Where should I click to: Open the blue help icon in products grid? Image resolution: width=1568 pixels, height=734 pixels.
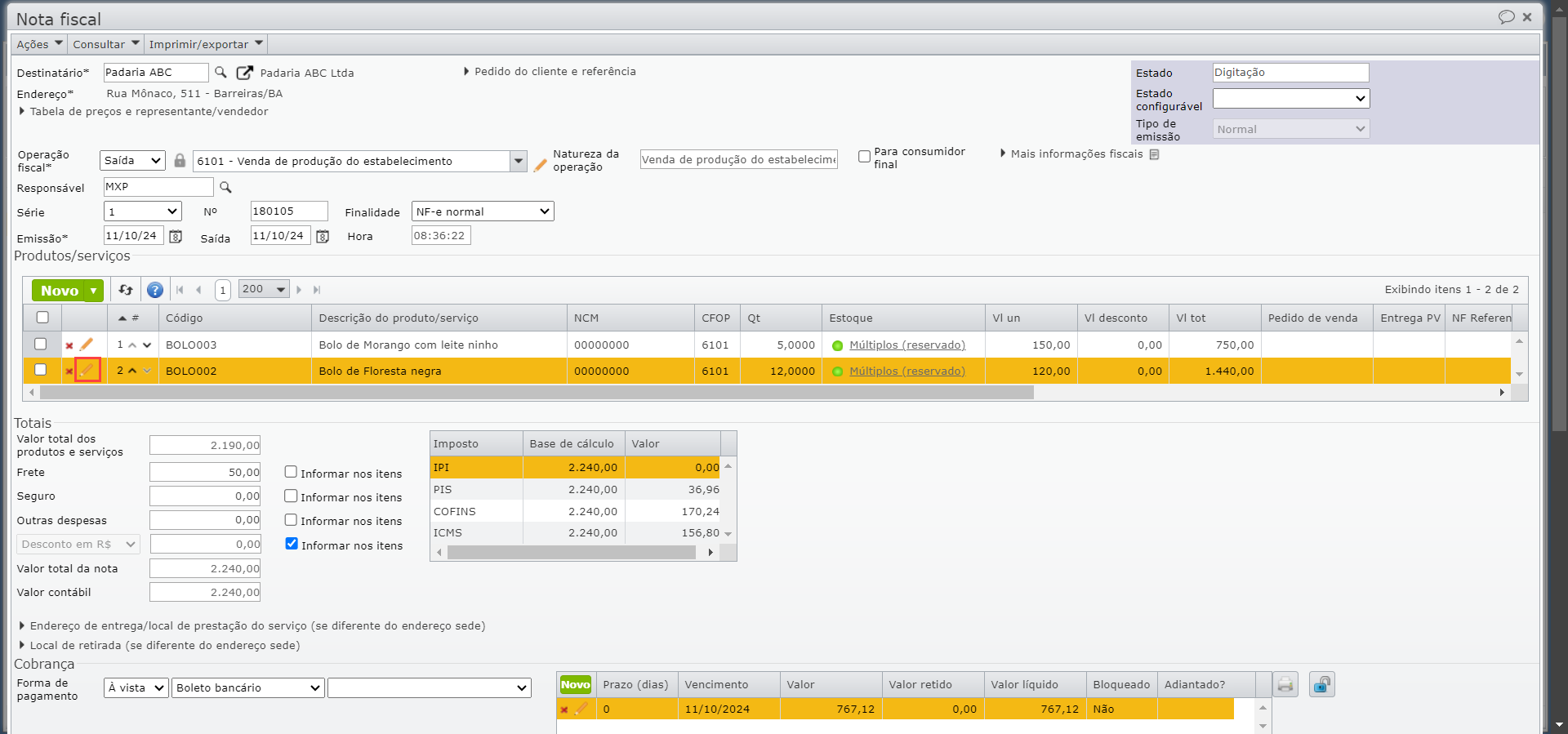tap(154, 290)
